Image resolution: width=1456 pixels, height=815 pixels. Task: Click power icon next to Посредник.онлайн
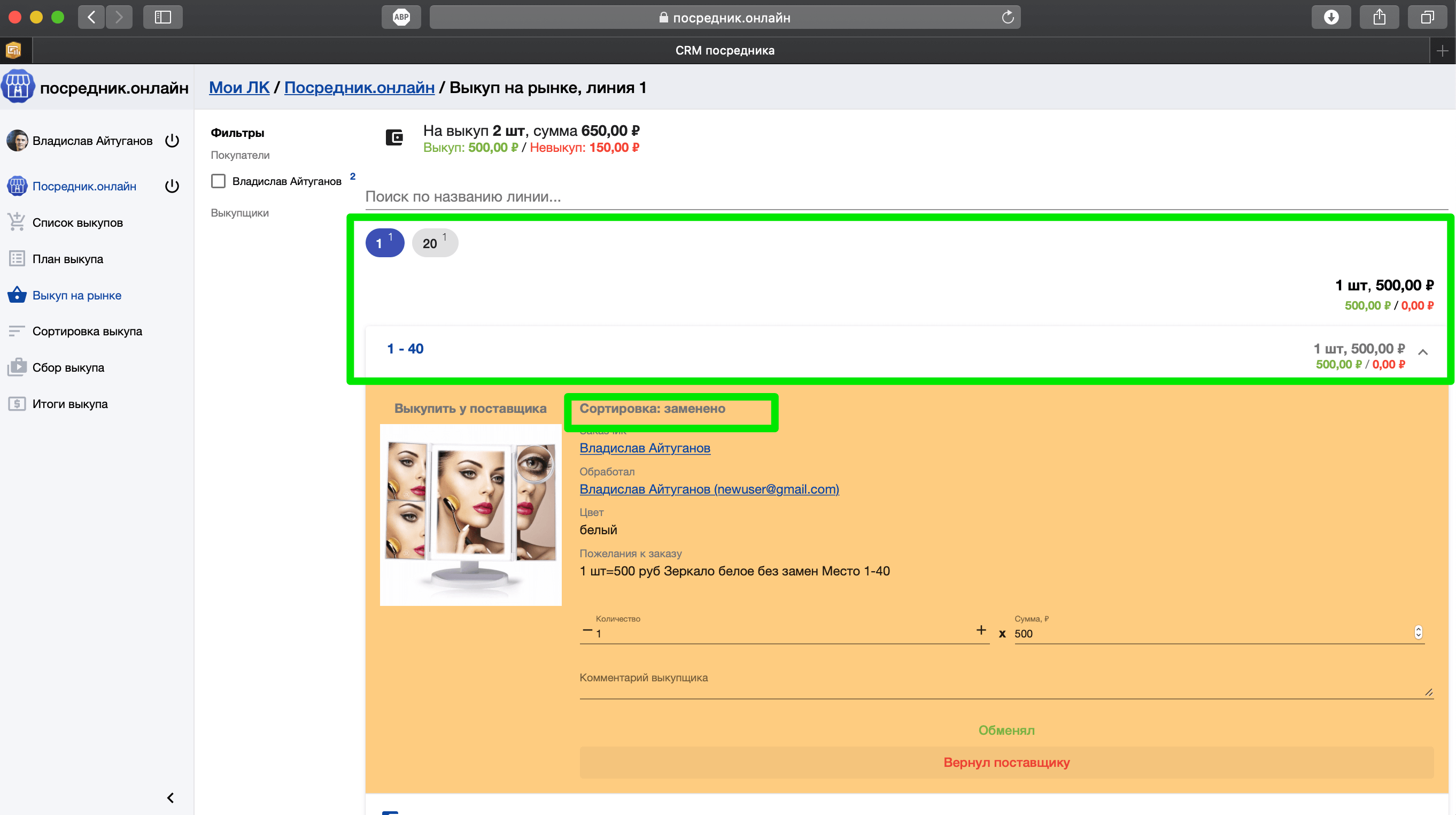[172, 186]
